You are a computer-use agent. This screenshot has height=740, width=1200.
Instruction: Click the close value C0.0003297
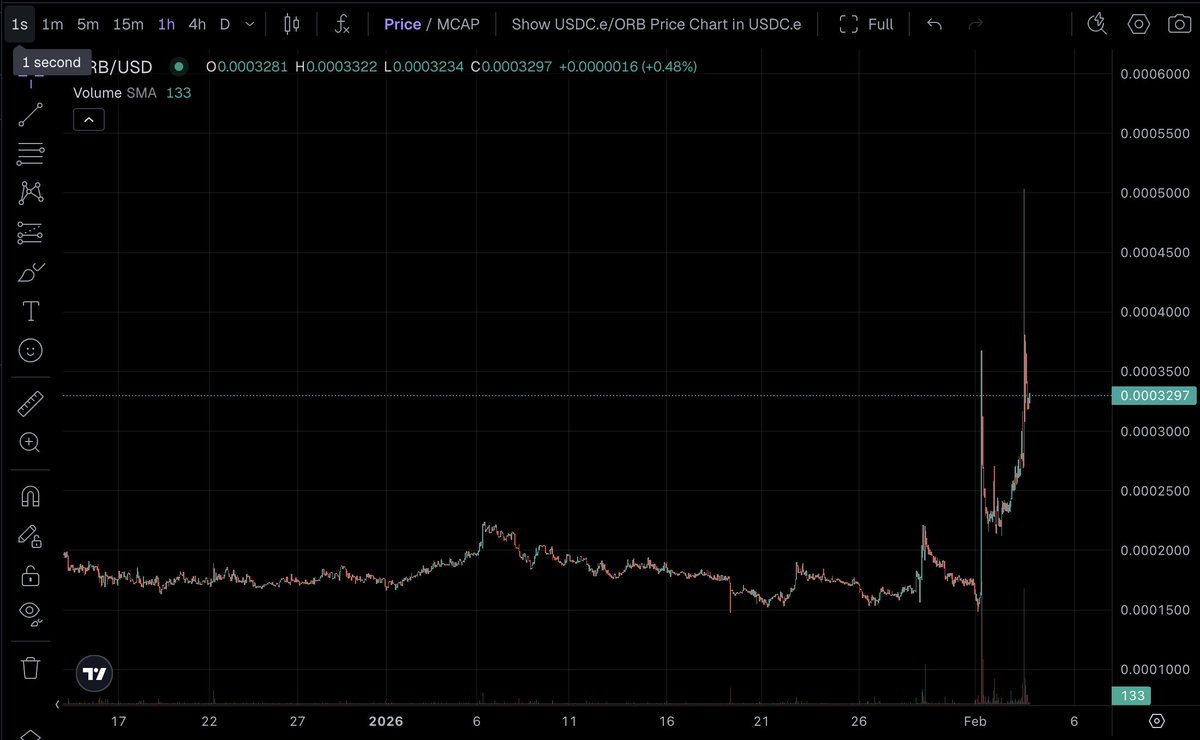point(511,67)
